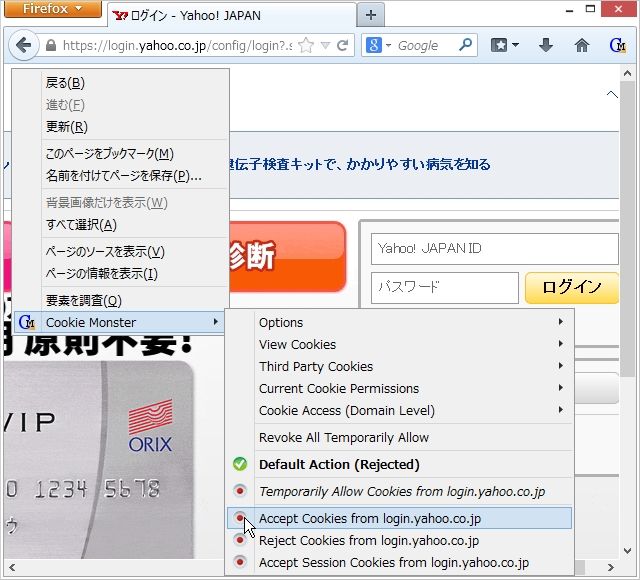Click vertical scrollbar down arrow
Image resolution: width=640 pixels, height=580 pixels.
627,551
